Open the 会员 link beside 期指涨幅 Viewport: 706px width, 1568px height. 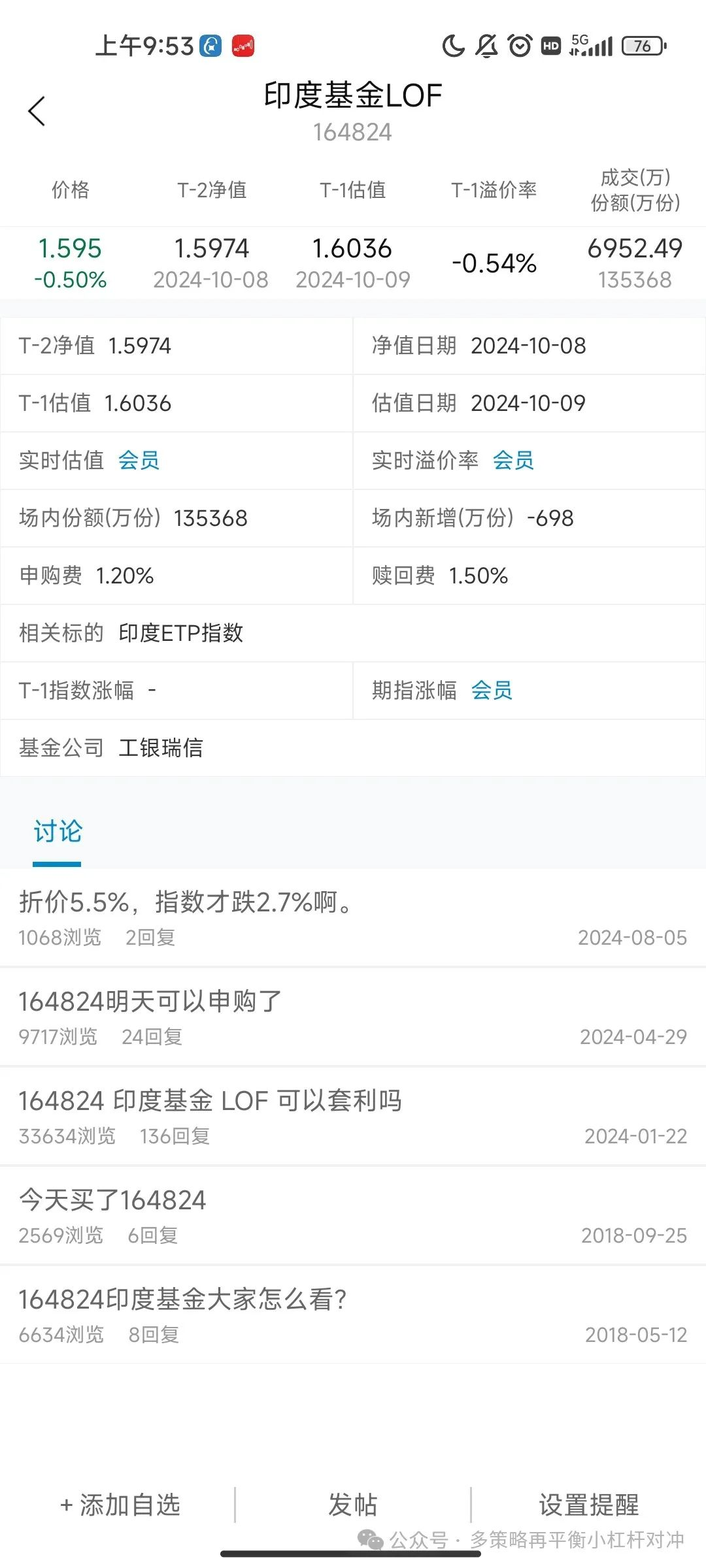[x=492, y=691]
